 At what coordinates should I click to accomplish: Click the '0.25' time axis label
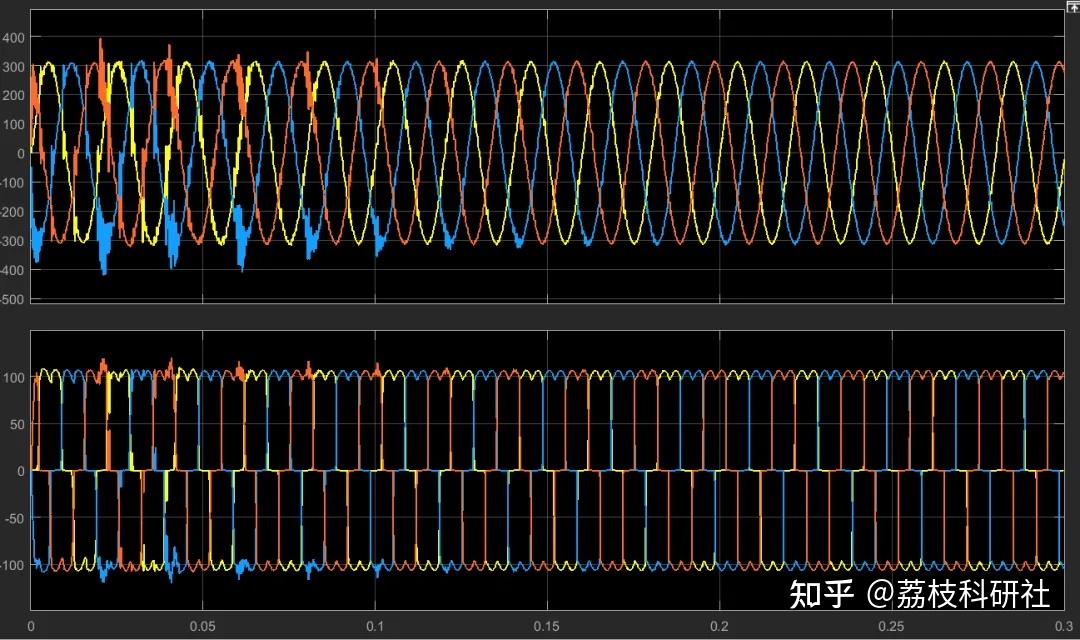[x=891, y=626]
